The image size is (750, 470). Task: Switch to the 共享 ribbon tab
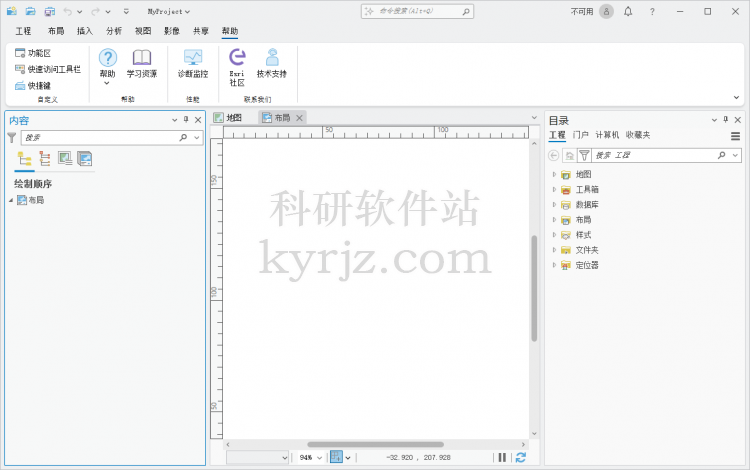tap(201, 31)
